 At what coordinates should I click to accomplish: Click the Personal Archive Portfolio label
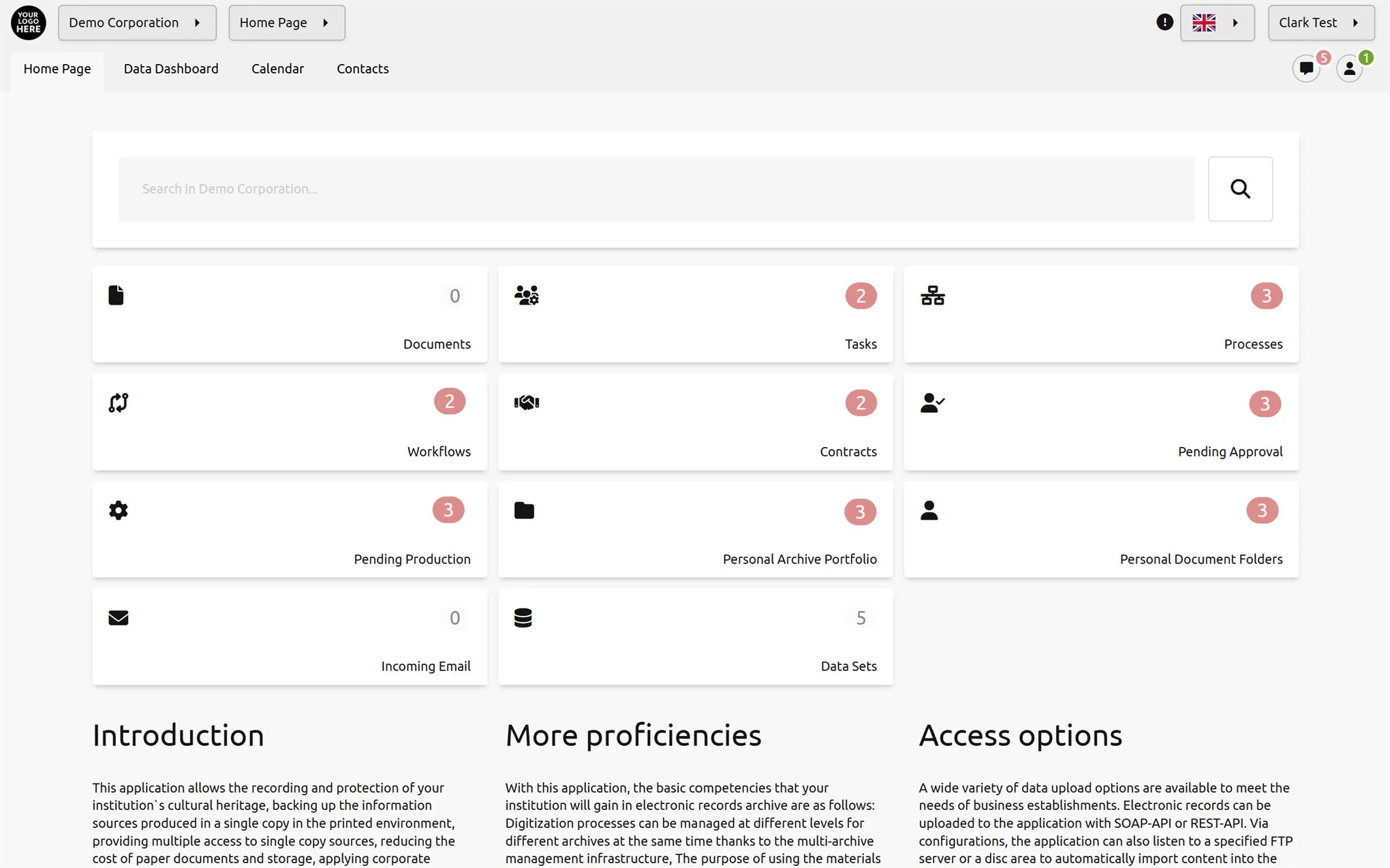coord(799,559)
